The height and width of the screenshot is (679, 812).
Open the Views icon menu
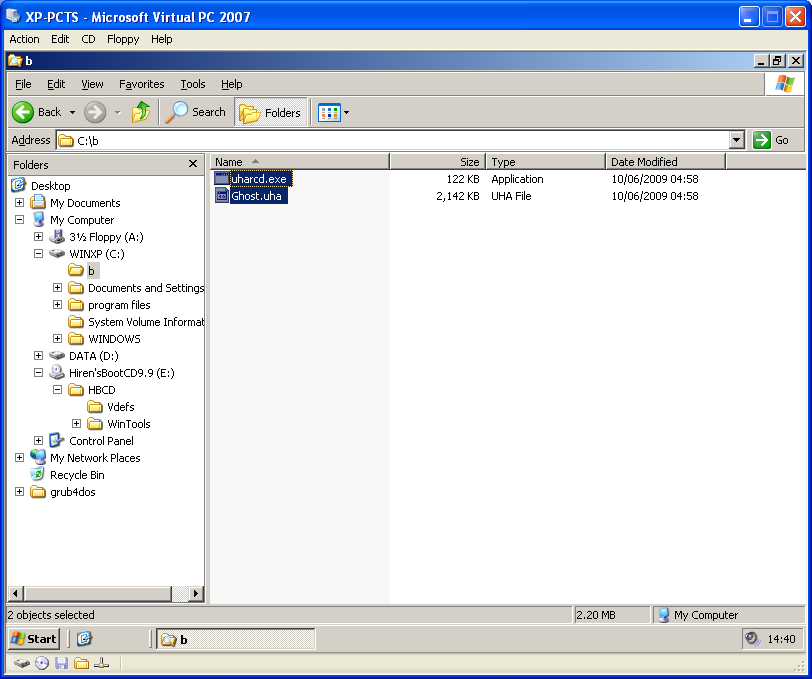(329, 112)
